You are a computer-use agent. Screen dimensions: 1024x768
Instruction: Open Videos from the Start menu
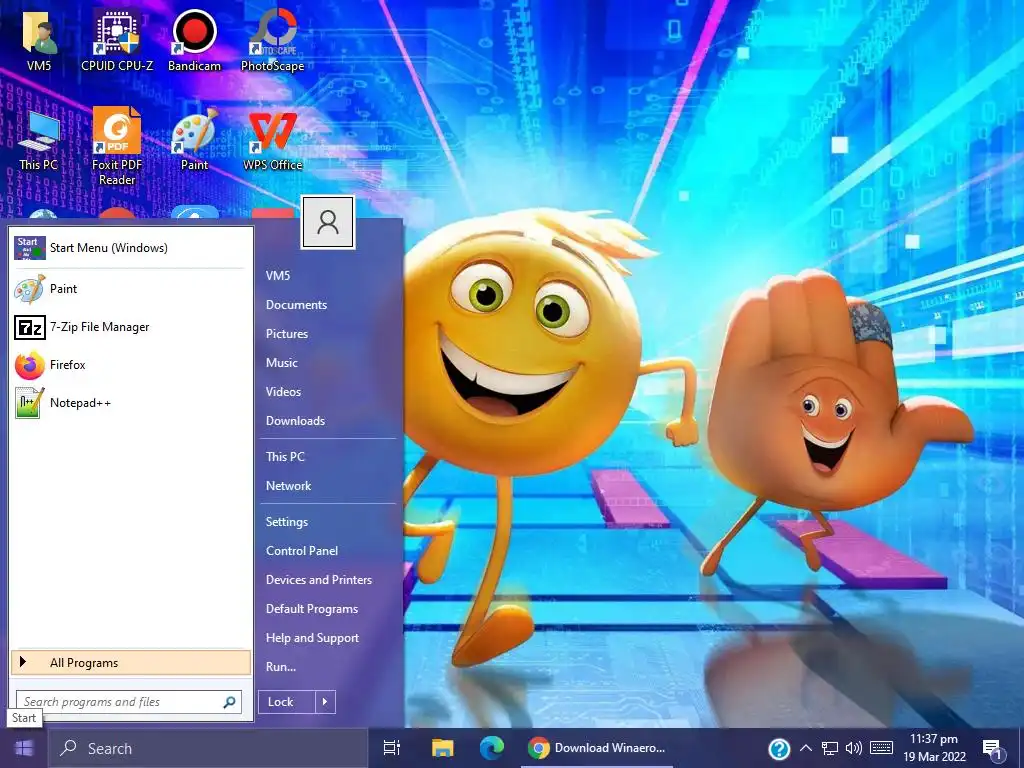point(283,392)
